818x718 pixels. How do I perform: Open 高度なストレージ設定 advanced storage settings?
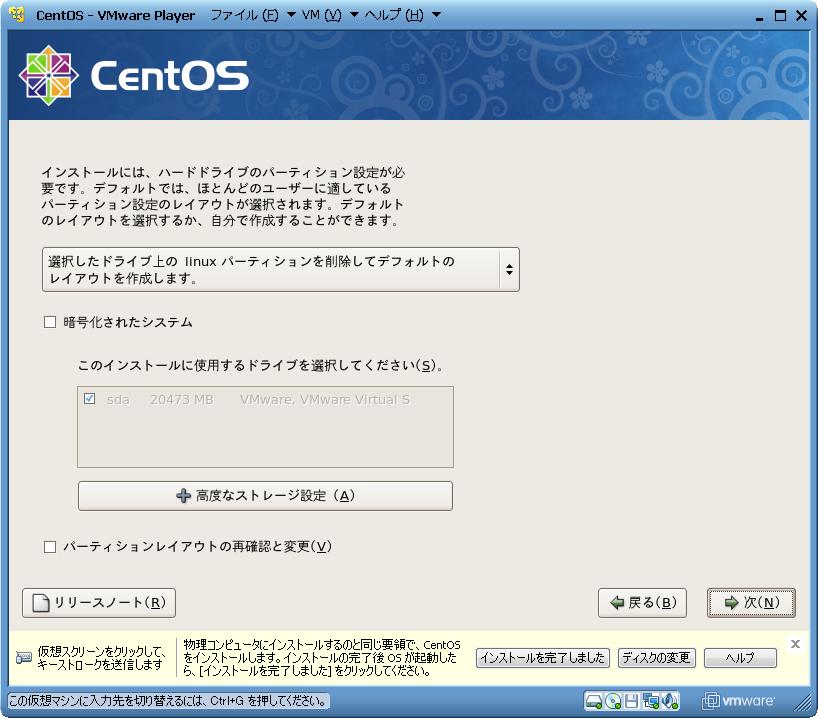pyautogui.click(x=265, y=496)
